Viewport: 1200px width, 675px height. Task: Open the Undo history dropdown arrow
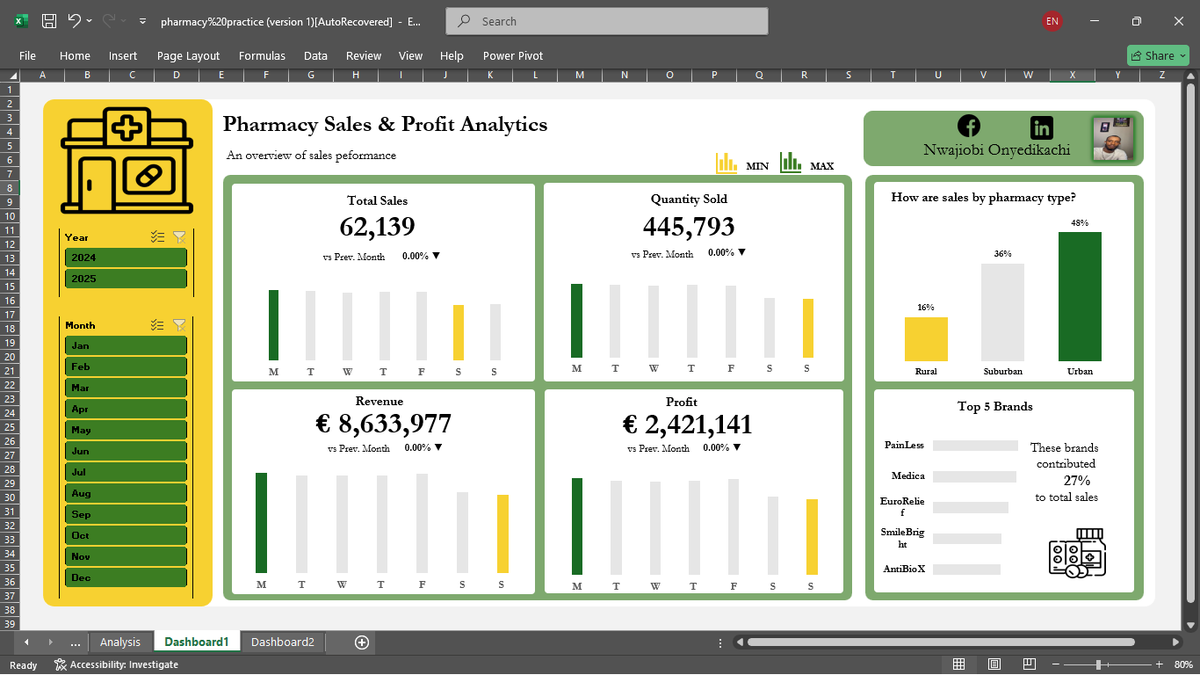(x=90, y=21)
